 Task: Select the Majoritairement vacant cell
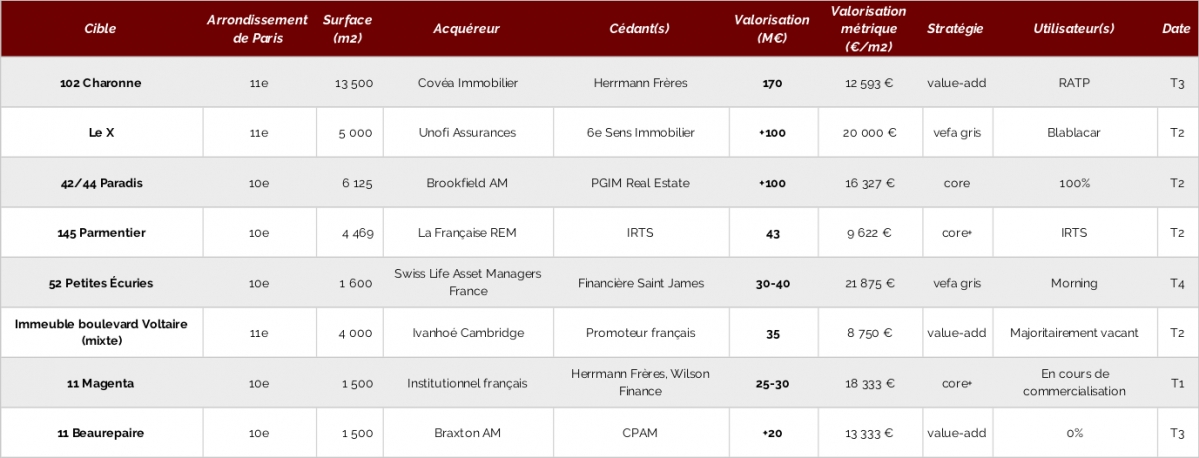[x=1074, y=333]
